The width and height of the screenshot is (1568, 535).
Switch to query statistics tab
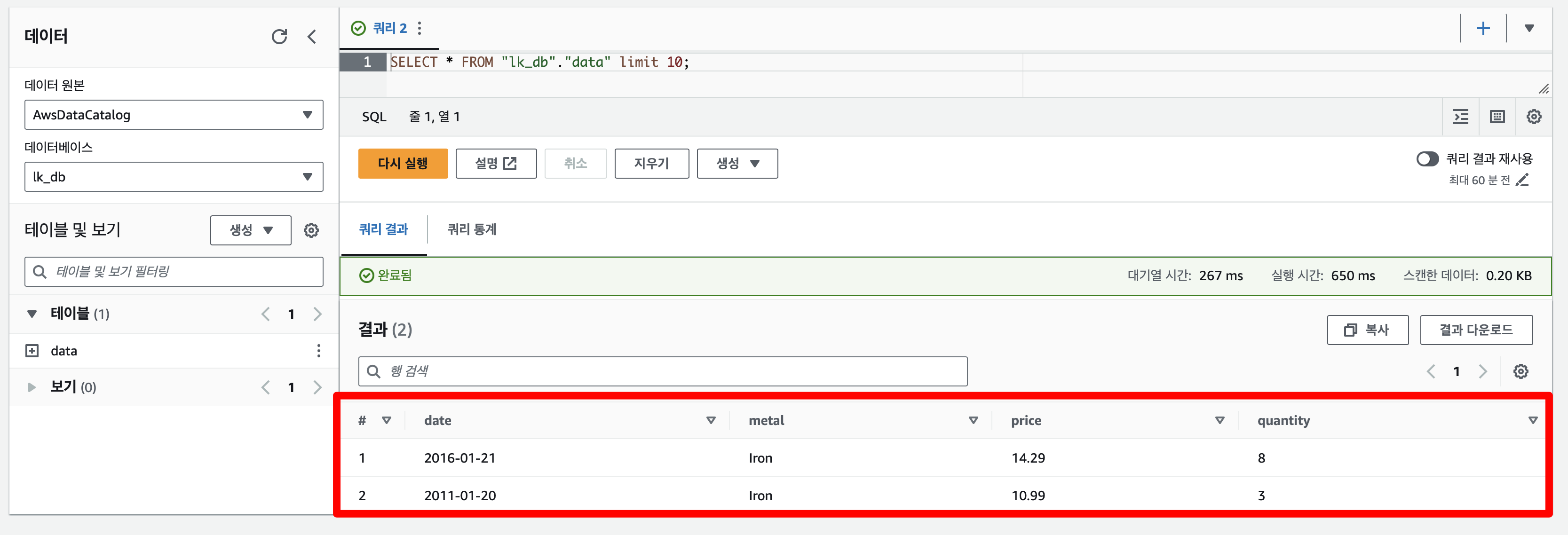click(472, 229)
